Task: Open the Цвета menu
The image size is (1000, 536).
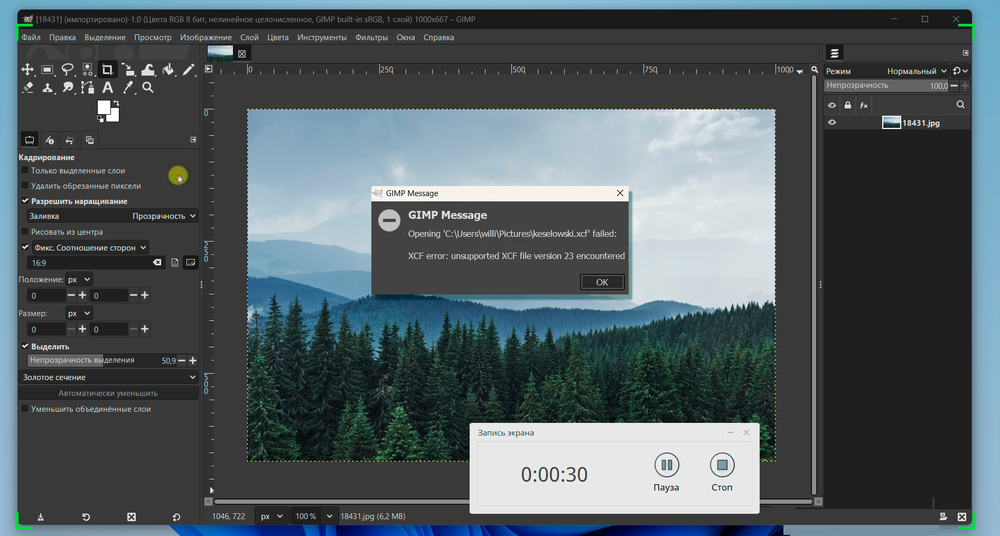Action: (x=277, y=37)
